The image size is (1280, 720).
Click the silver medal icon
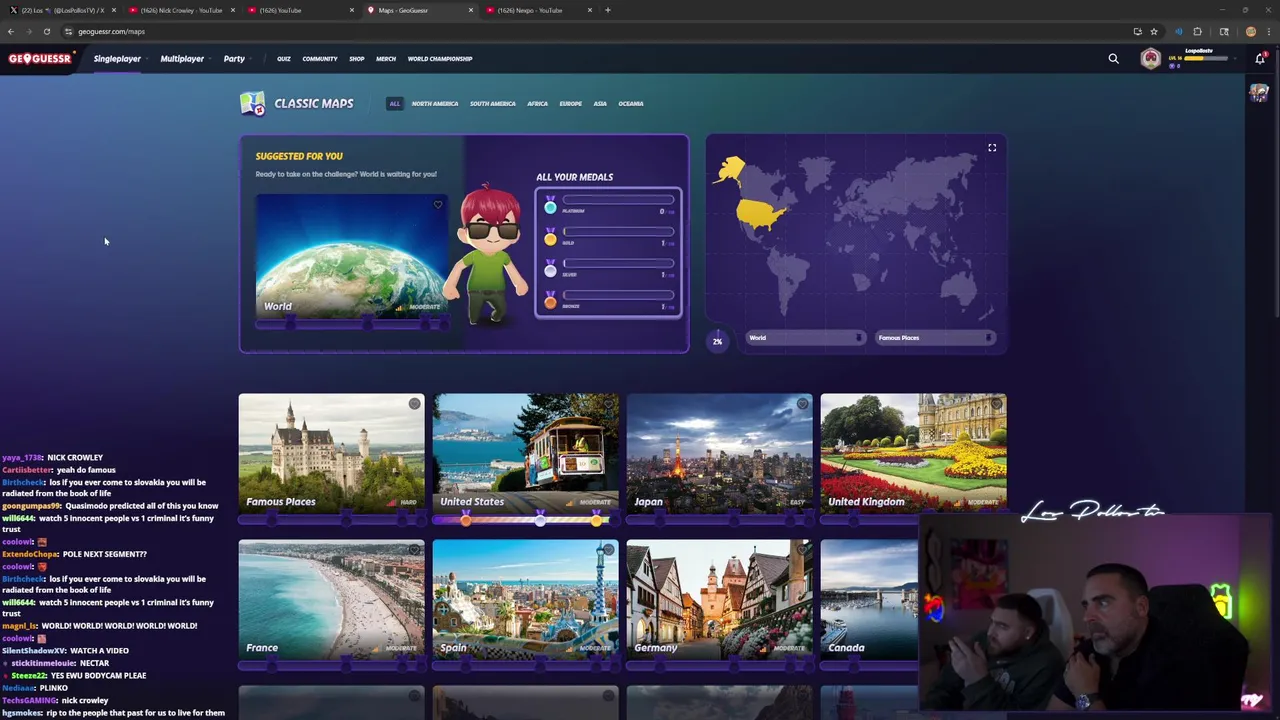[550, 269]
